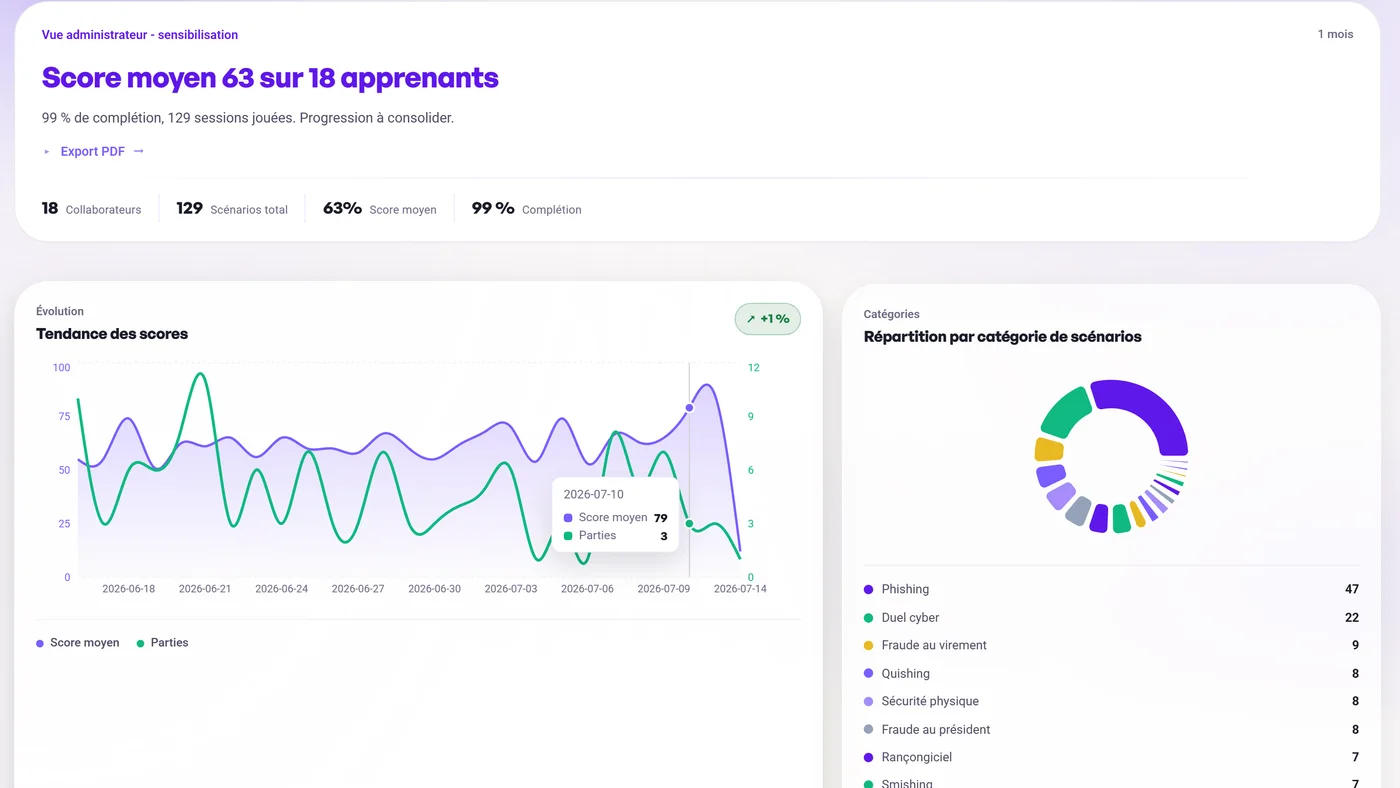Select the Fraude au président category row
Image resolution: width=1400 pixels, height=788 pixels.
pos(1111,730)
